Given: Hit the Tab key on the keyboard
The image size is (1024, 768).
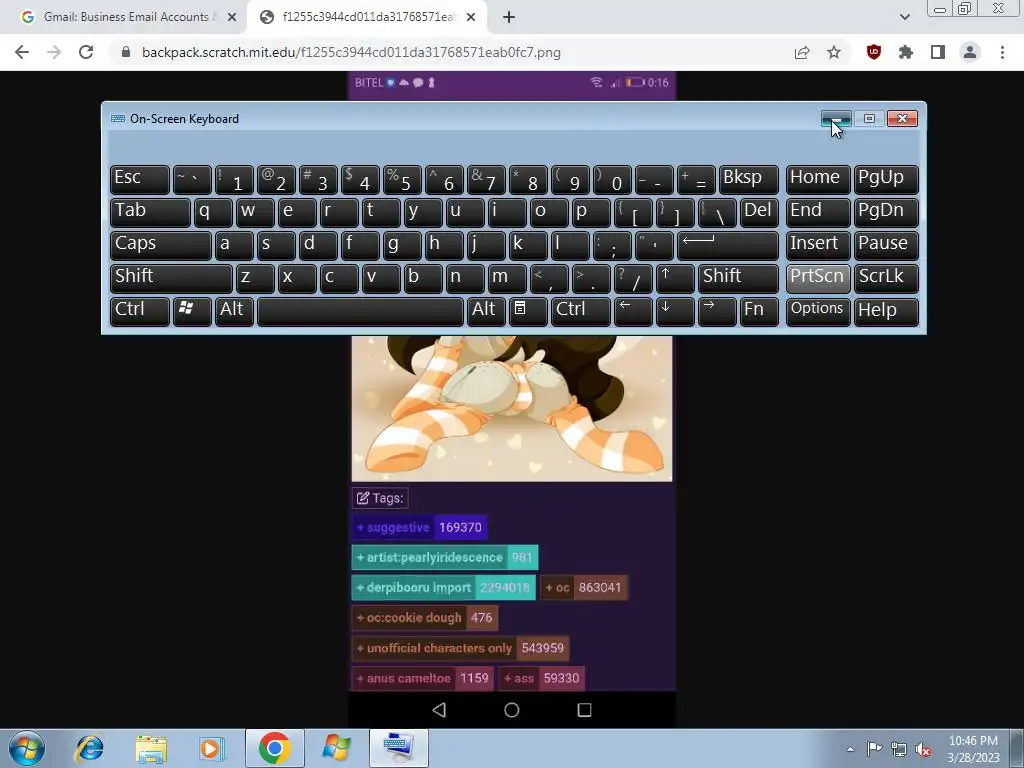Looking at the screenshot, I should [150, 212].
